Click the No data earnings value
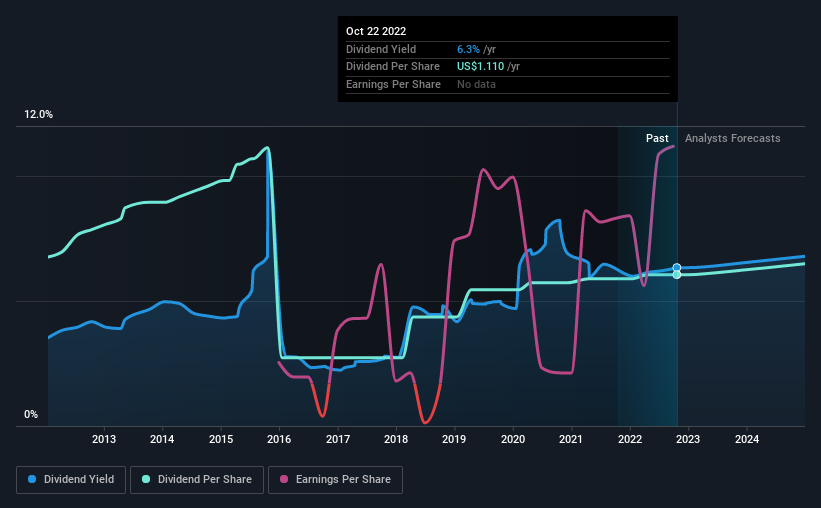Screen dimensions: 821x508 click(x=476, y=84)
